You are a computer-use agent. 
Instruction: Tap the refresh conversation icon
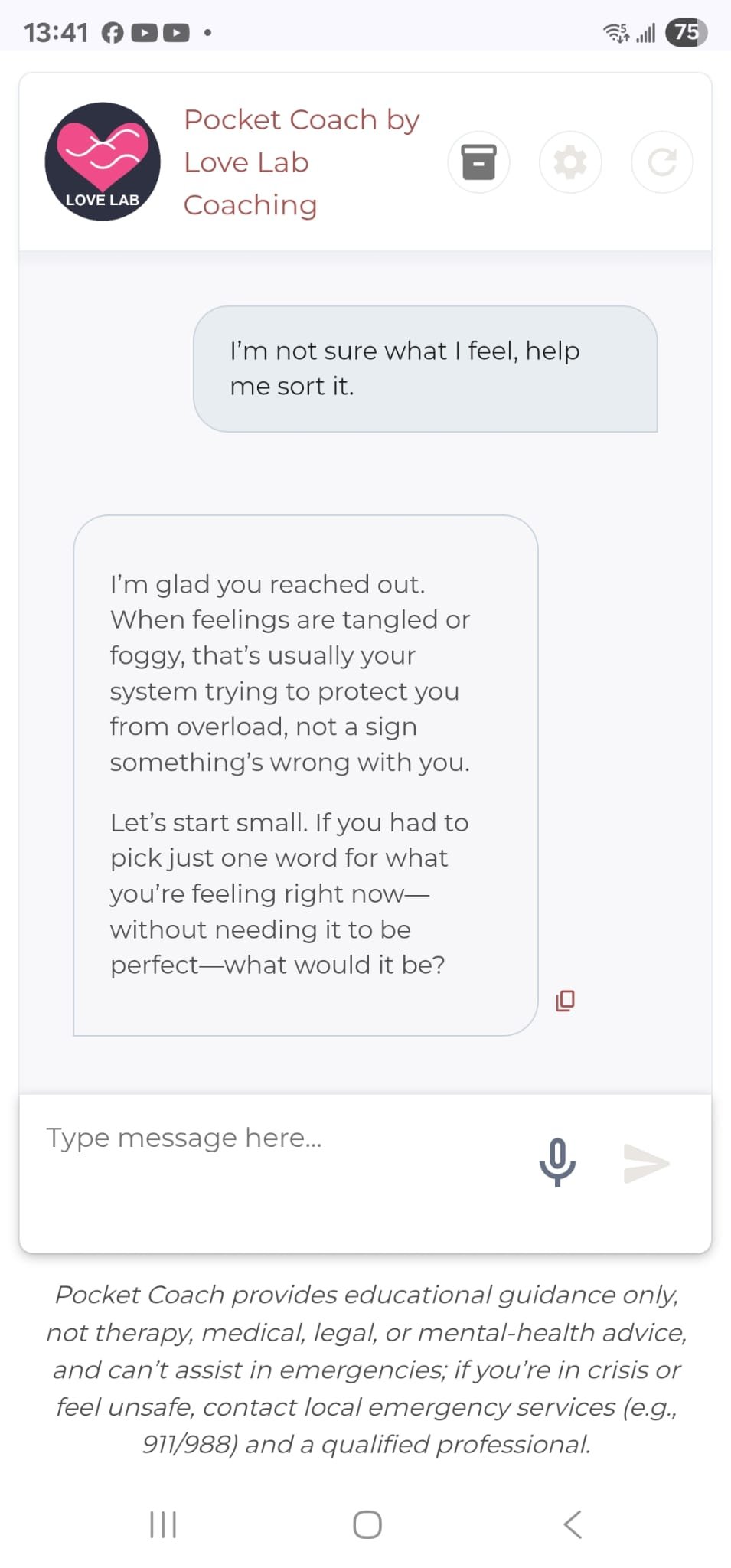click(x=662, y=162)
